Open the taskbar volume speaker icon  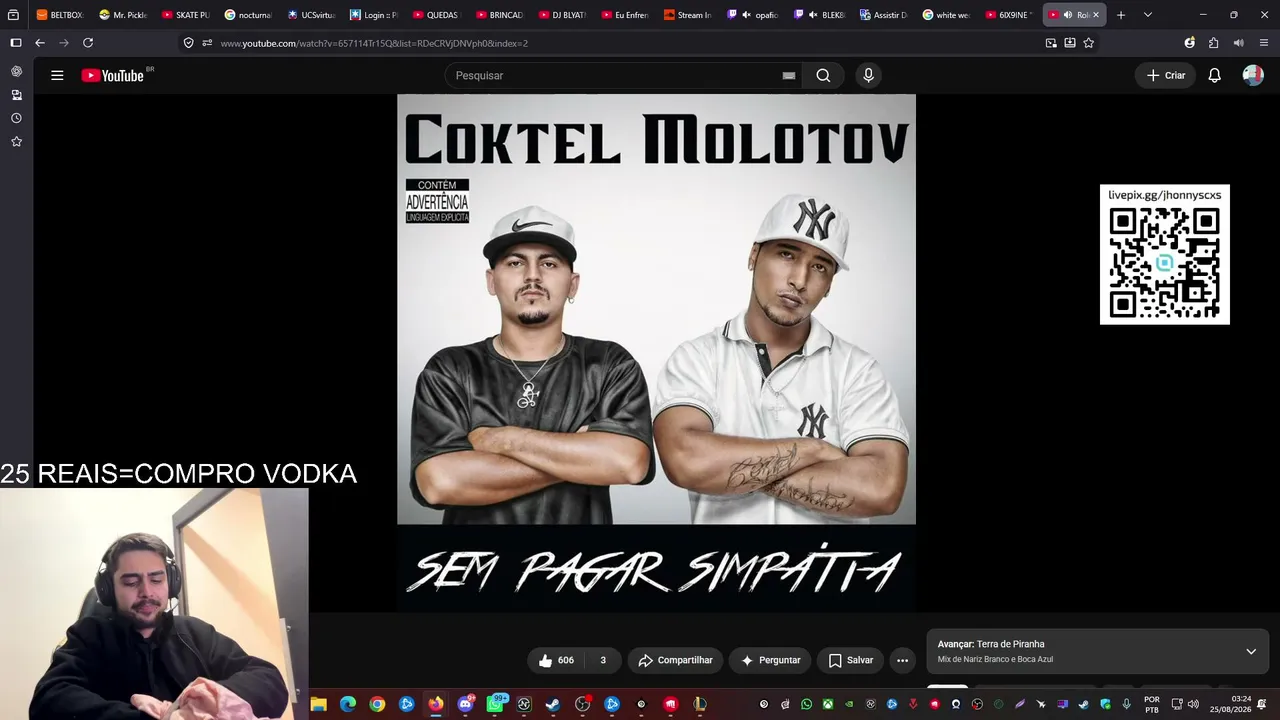pos(1193,704)
